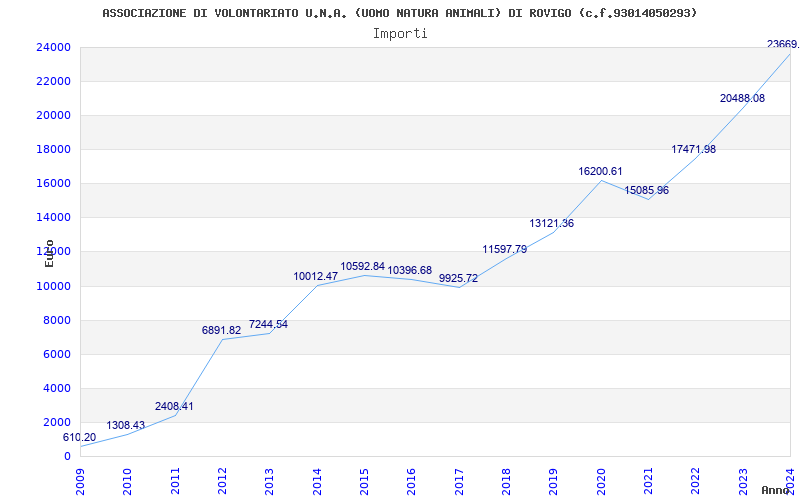Click the data label 10396.68
Image resolution: width=800 pixels, height=500 pixels.
point(410,270)
